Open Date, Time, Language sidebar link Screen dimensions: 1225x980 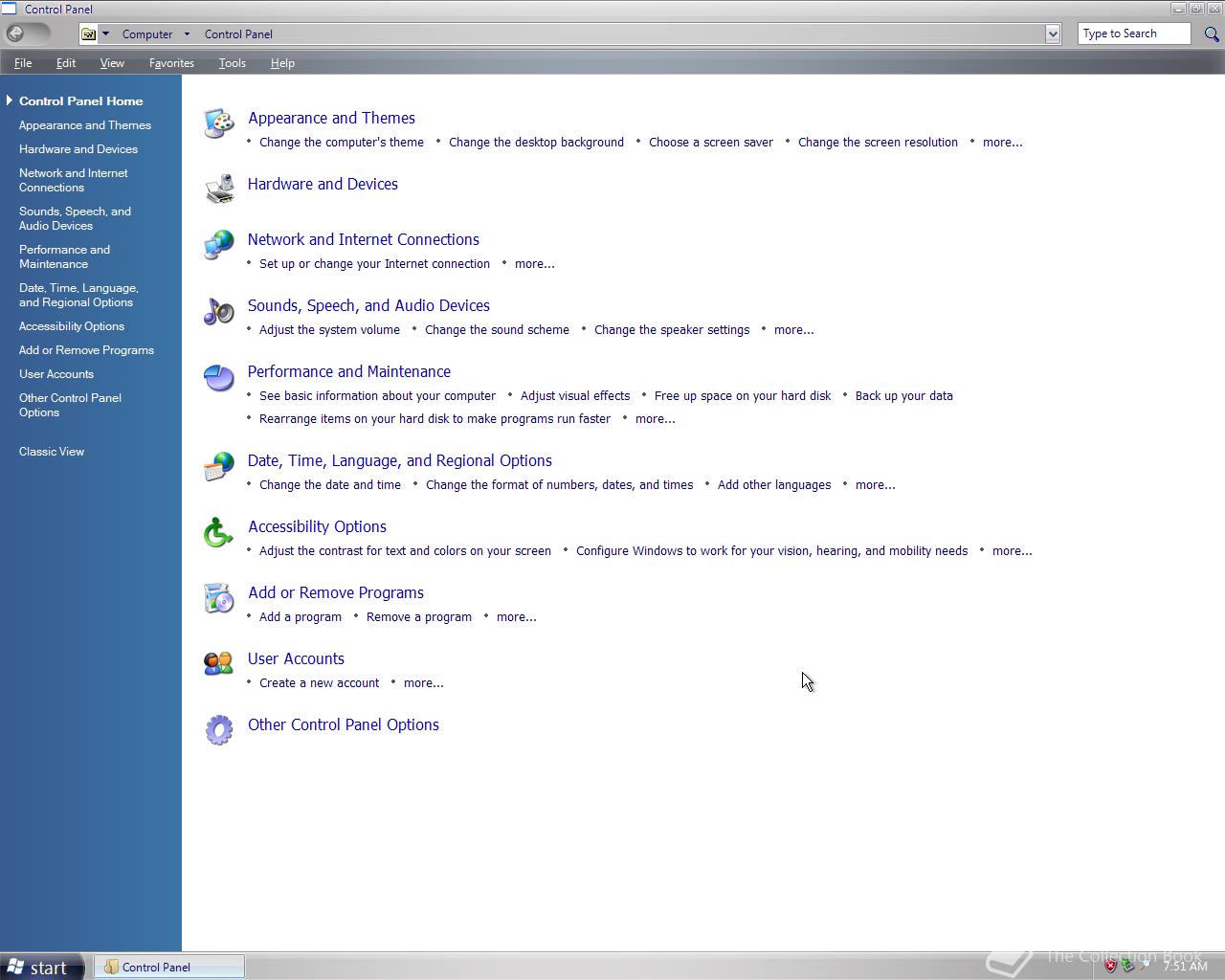[78, 295]
